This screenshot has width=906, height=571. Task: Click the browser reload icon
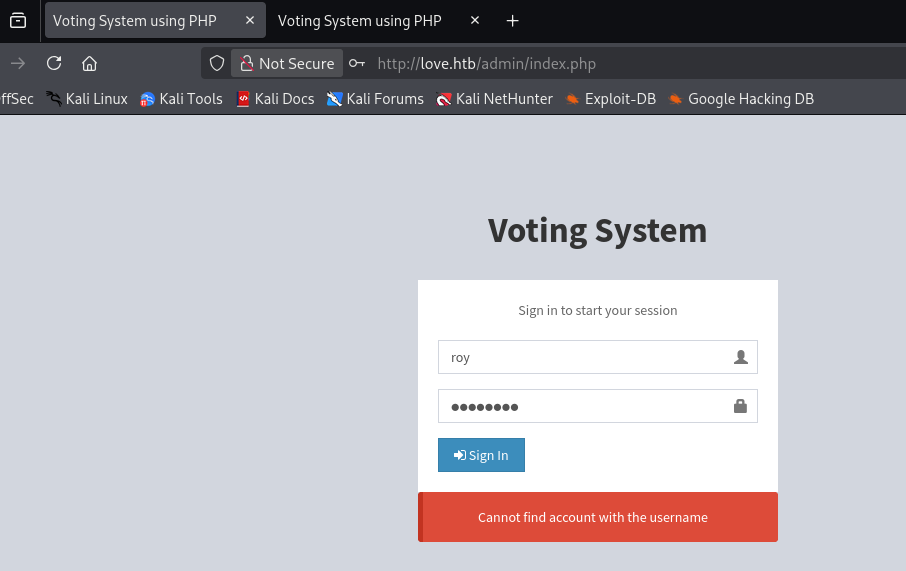(54, 63)
